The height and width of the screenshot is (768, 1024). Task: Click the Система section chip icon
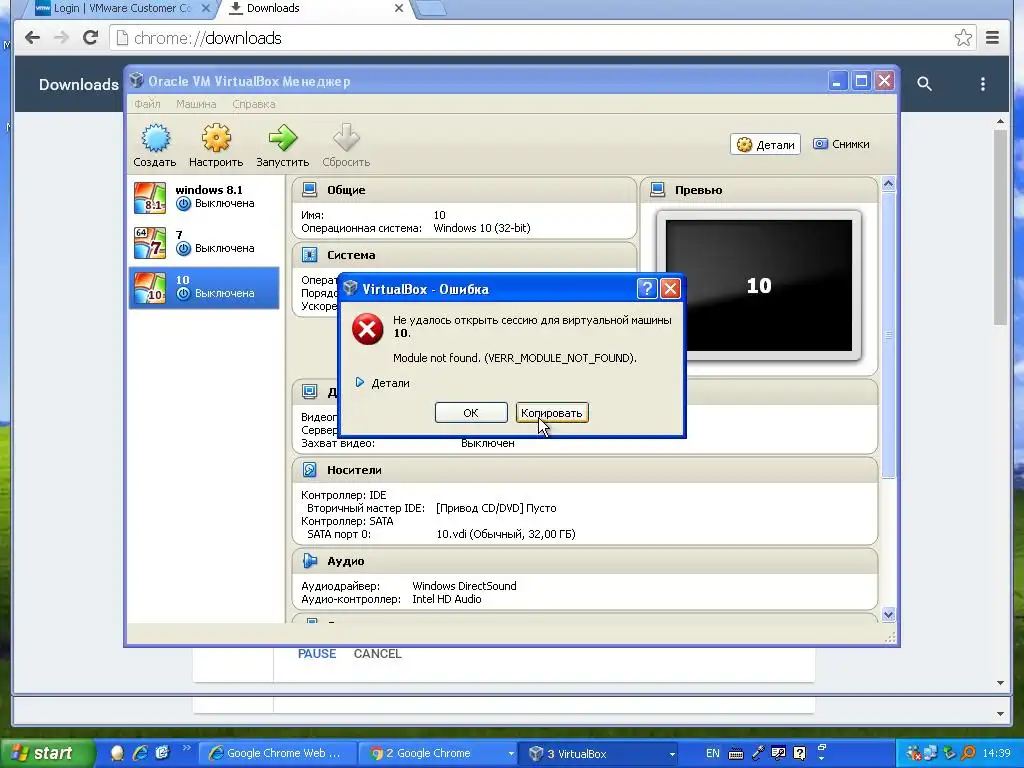coord(310,255)
